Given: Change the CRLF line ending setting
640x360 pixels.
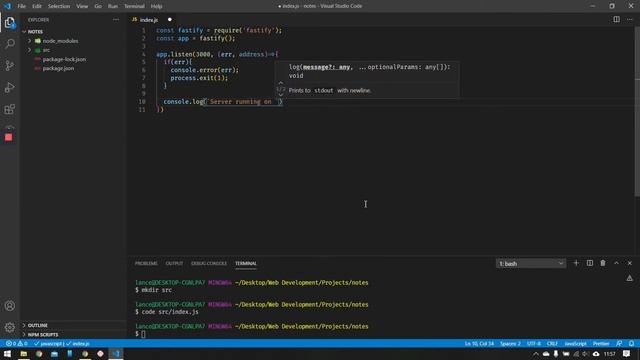Looking at the screenshot, I should [x=552, y=344].
